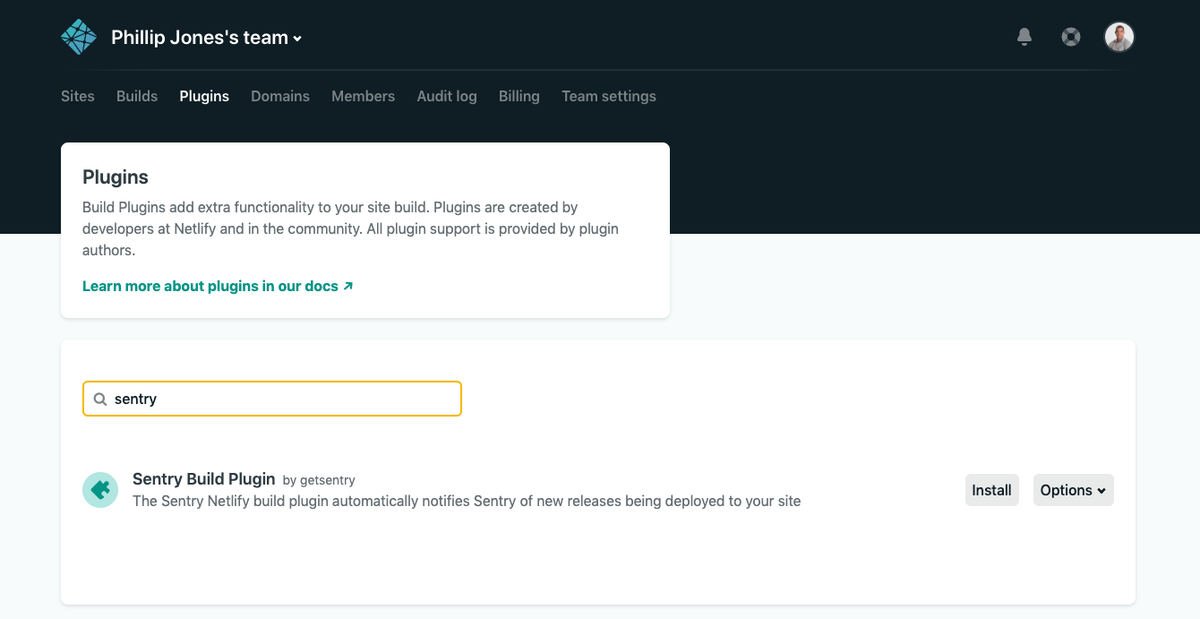Image resolution: width=1200 pixels, height=619 pixels.
Task: Switch to the Builds tab
Action: (x=136, y=96)
